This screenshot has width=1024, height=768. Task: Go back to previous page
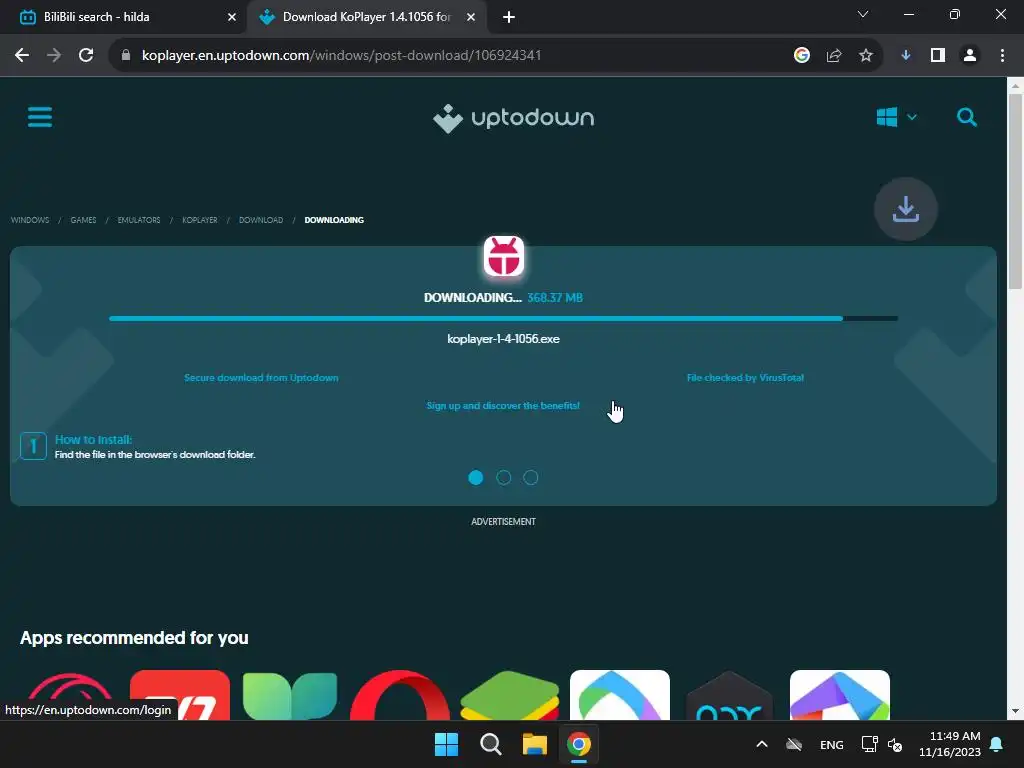[x=22, y=56]
